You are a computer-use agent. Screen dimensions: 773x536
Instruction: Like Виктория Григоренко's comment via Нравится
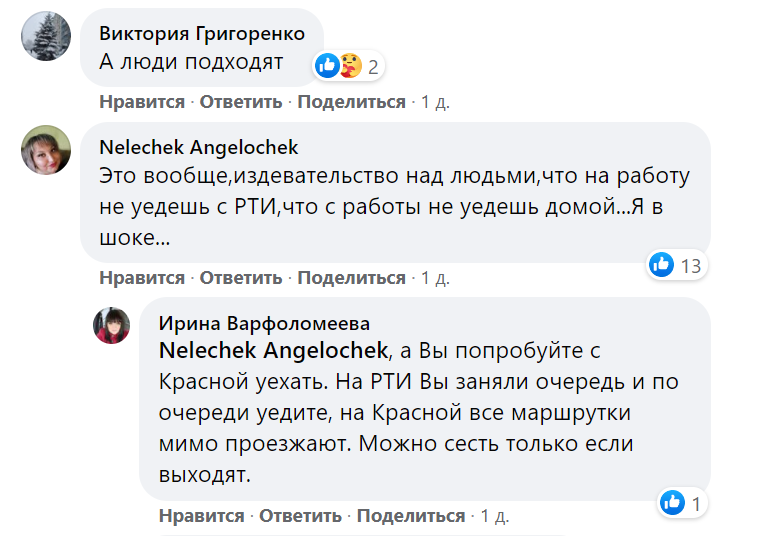(x=142, y=102)
